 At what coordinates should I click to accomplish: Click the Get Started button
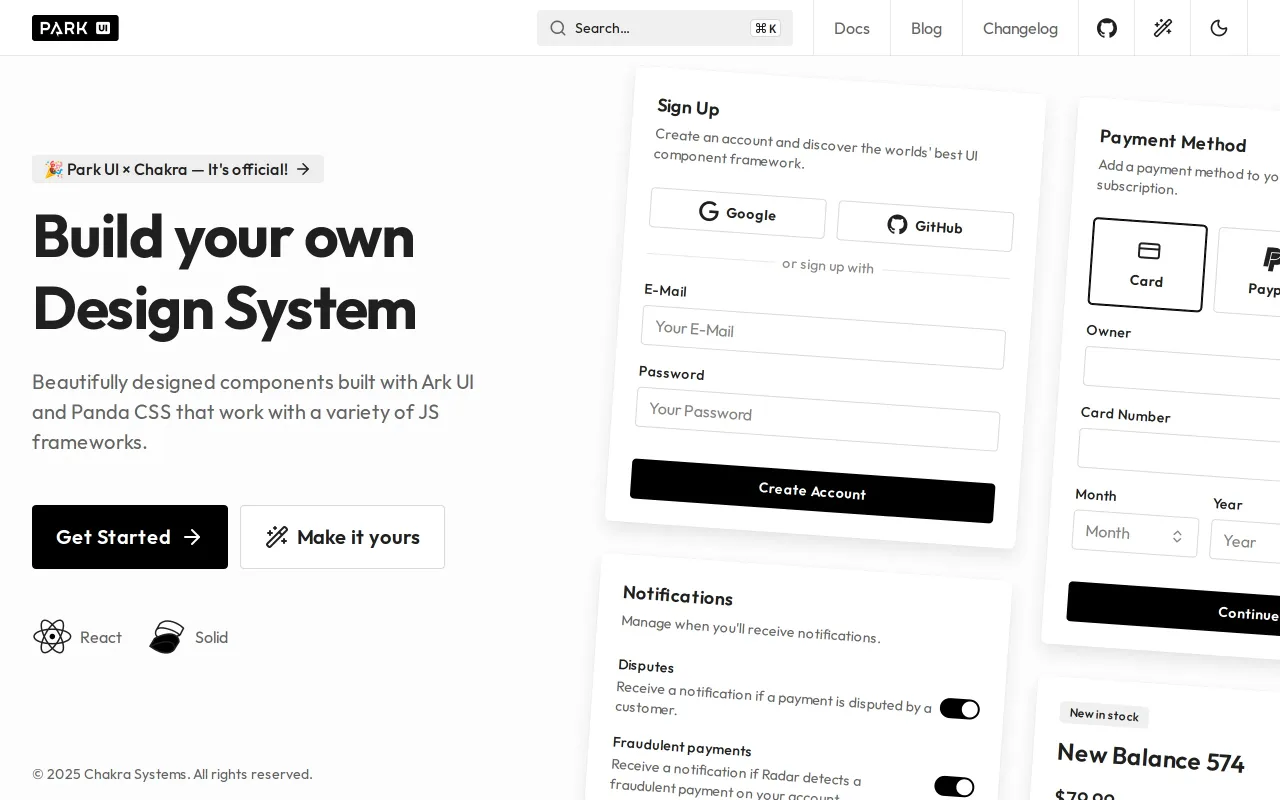coord(130,537)
